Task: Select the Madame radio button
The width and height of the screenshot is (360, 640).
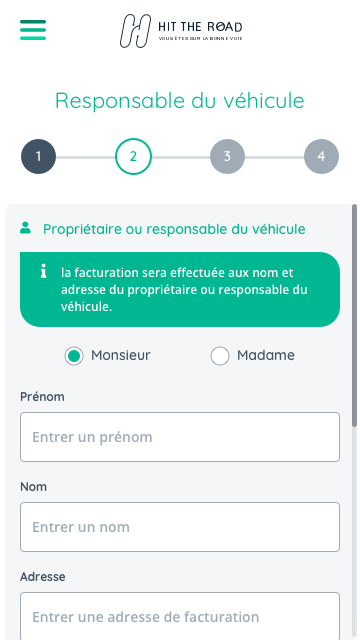Action: click(x=220, y=356)
